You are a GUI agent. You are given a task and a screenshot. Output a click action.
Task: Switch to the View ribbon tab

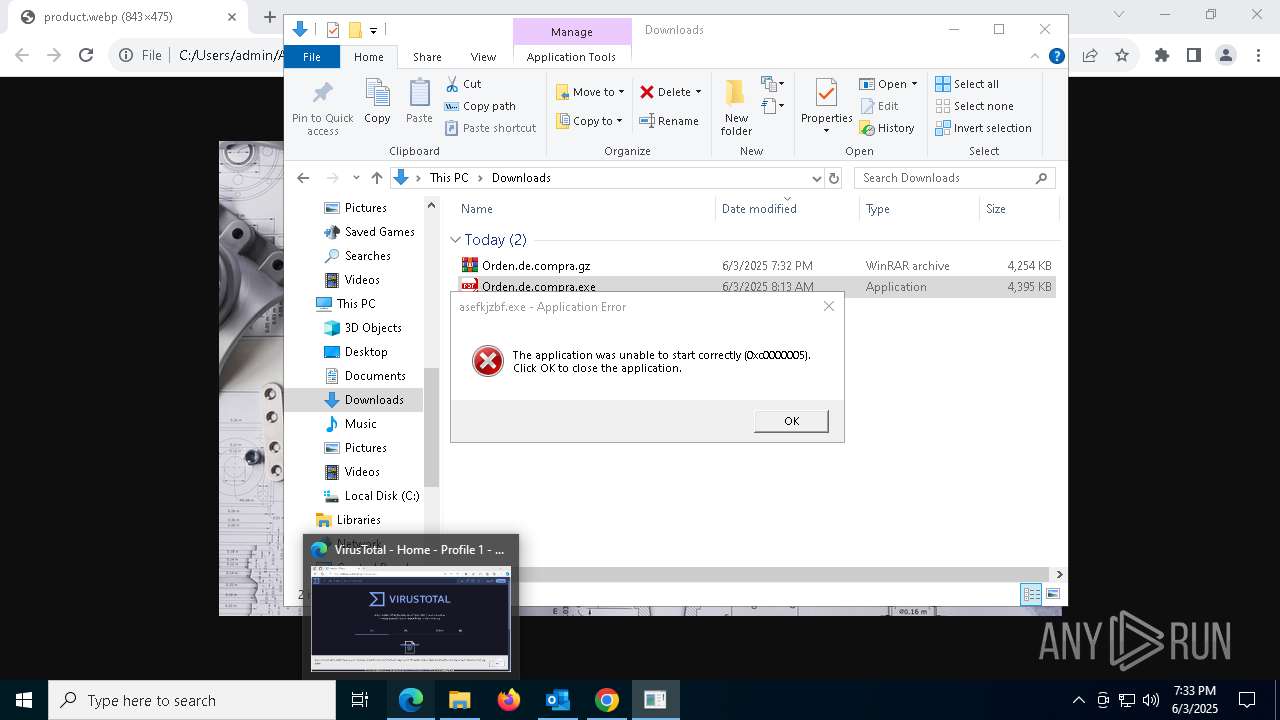pos(483,57)
